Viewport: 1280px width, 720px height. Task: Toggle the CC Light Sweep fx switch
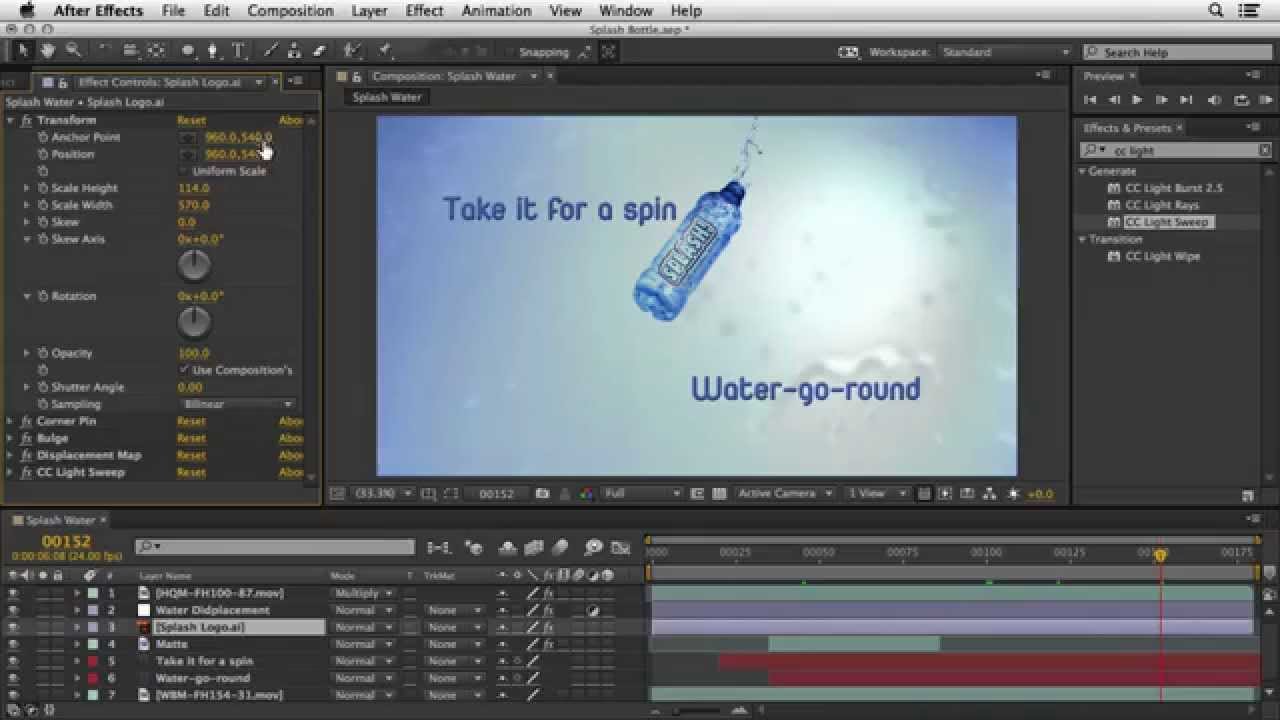click(27, 472)
